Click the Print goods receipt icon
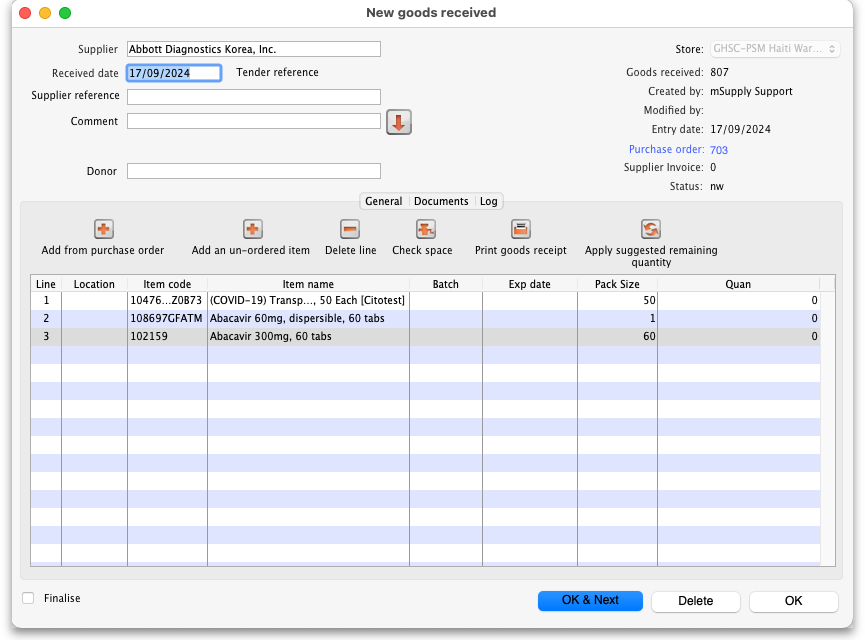The image size is (865, 640). (x=520, y=229)
